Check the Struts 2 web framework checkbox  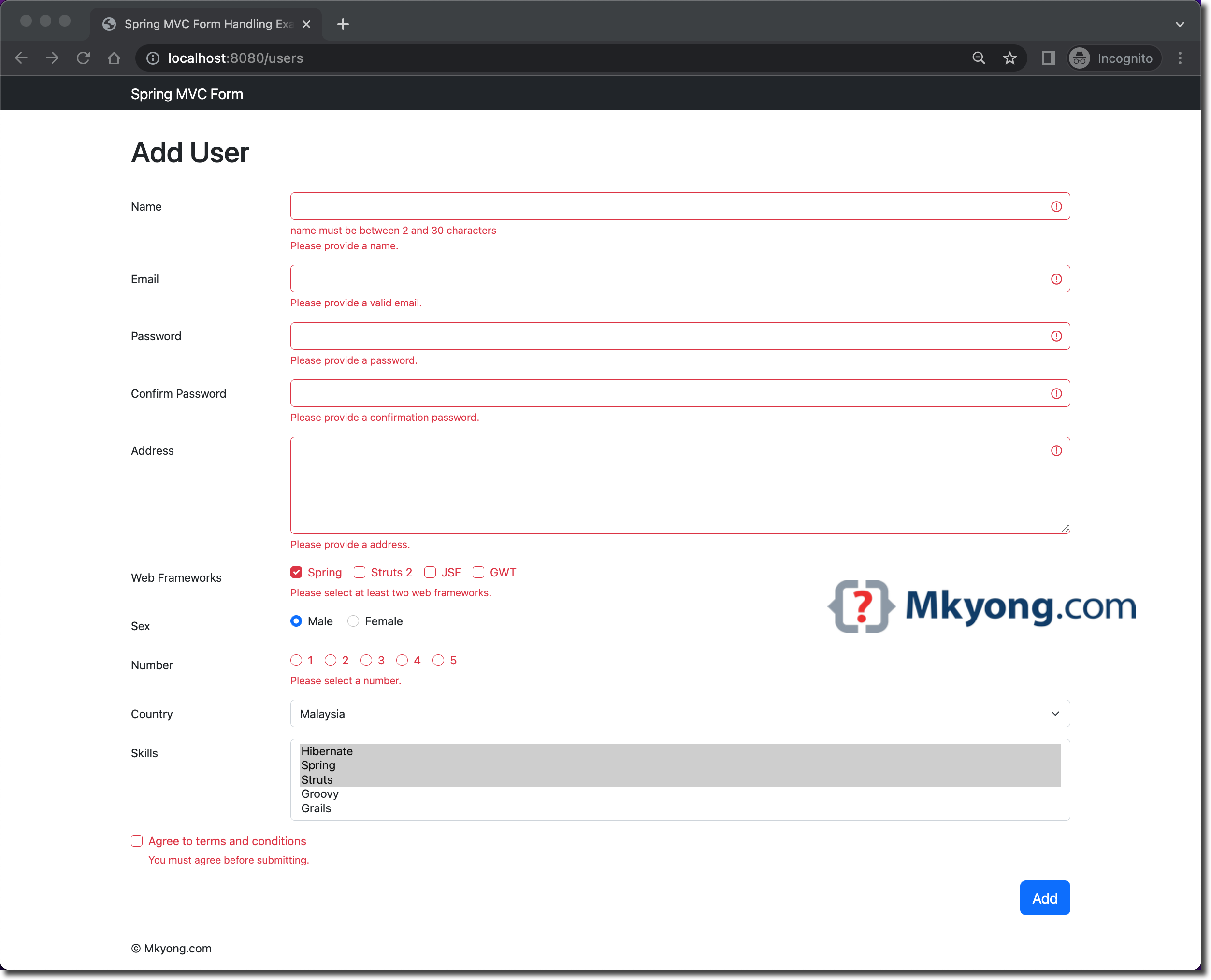coord(360,572)
